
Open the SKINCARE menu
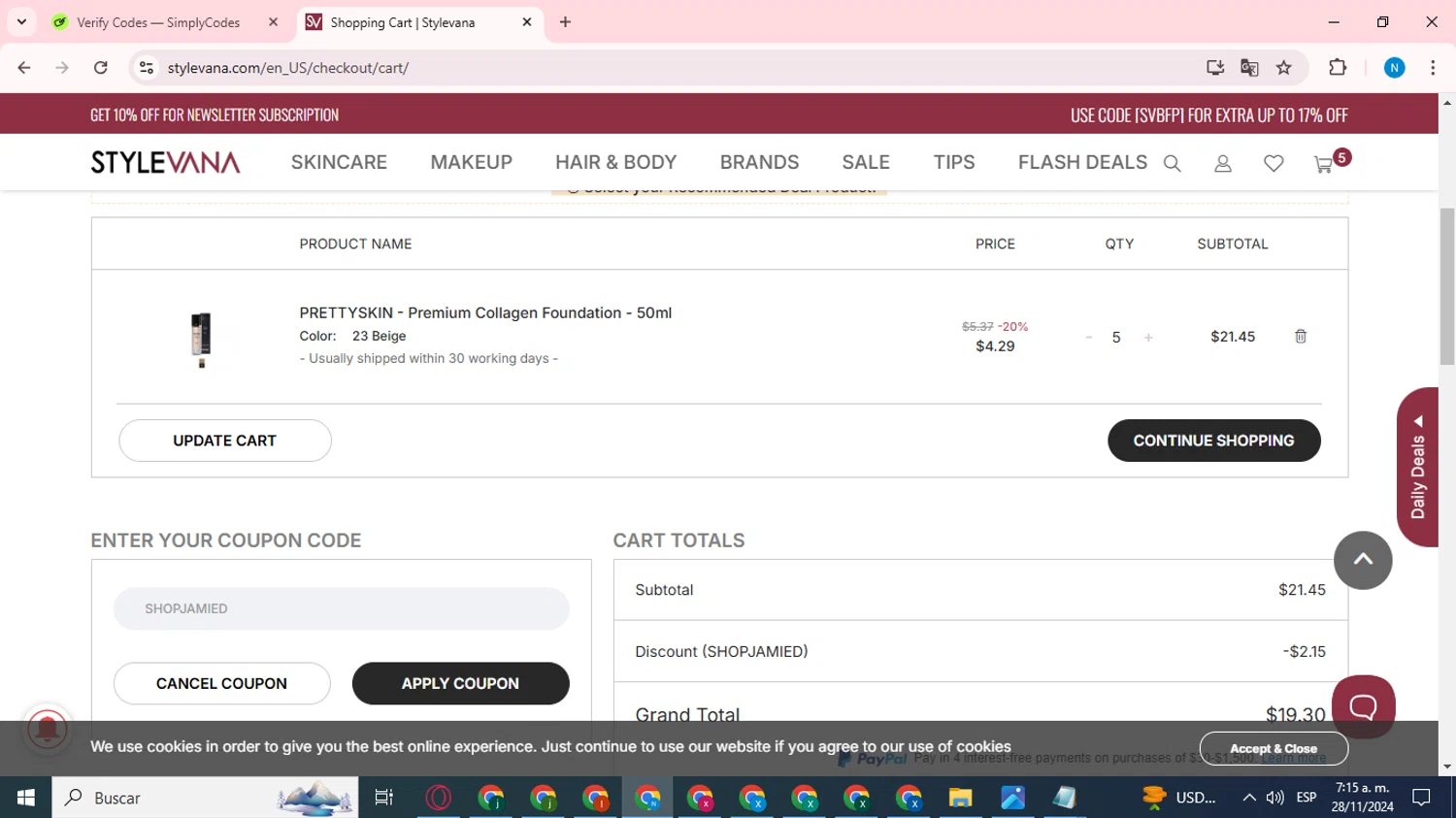click(339, 162)
